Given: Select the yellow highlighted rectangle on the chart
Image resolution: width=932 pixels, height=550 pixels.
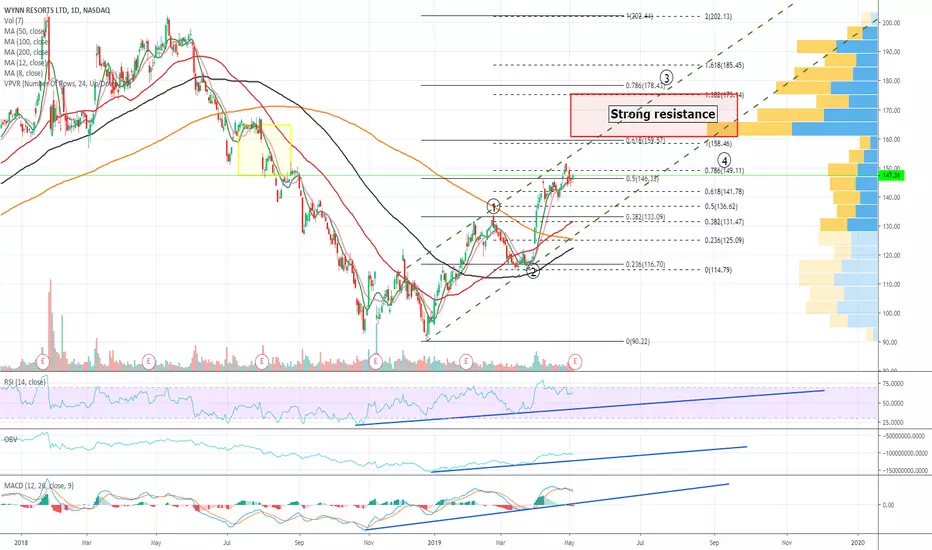Looking at the screenshot, I should point(265,149).
